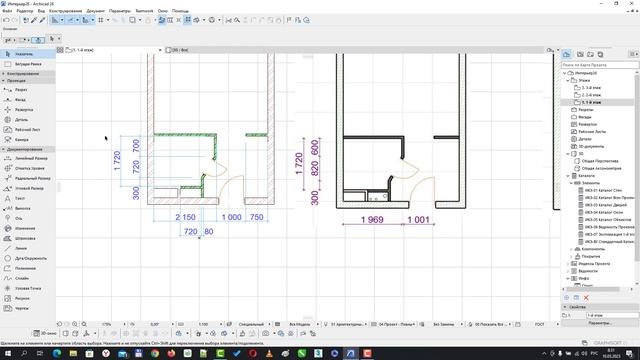
Task: Open the Документ menu
Action: (96, 11)
